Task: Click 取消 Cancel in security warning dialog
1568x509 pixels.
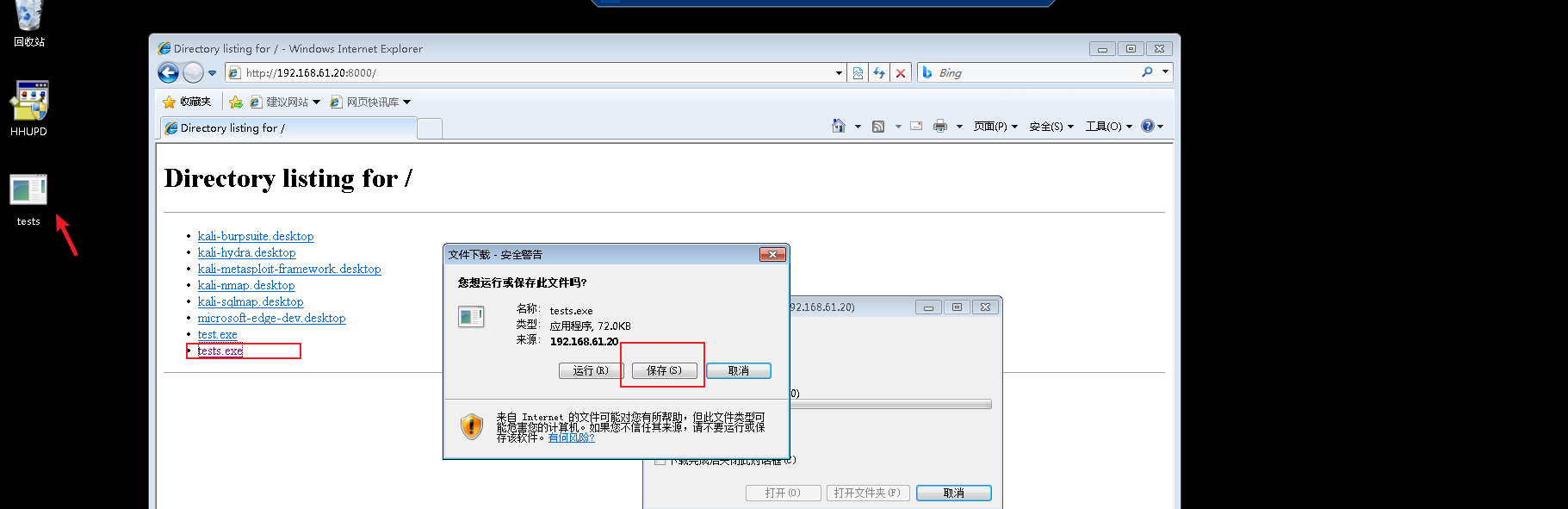Action: pyautogui.click(x=738, y=370)
